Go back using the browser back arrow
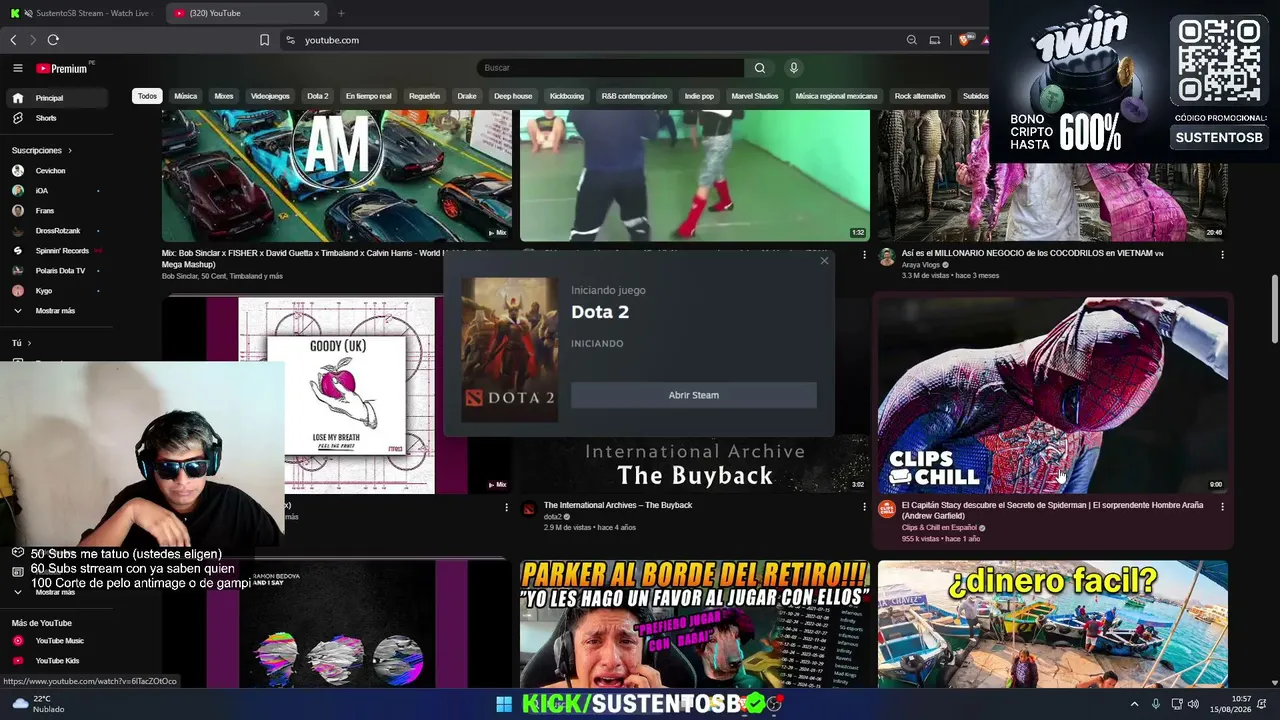The height and width of the screenshot is (720, 1280). pyautogui.click(x=13, y=40)
